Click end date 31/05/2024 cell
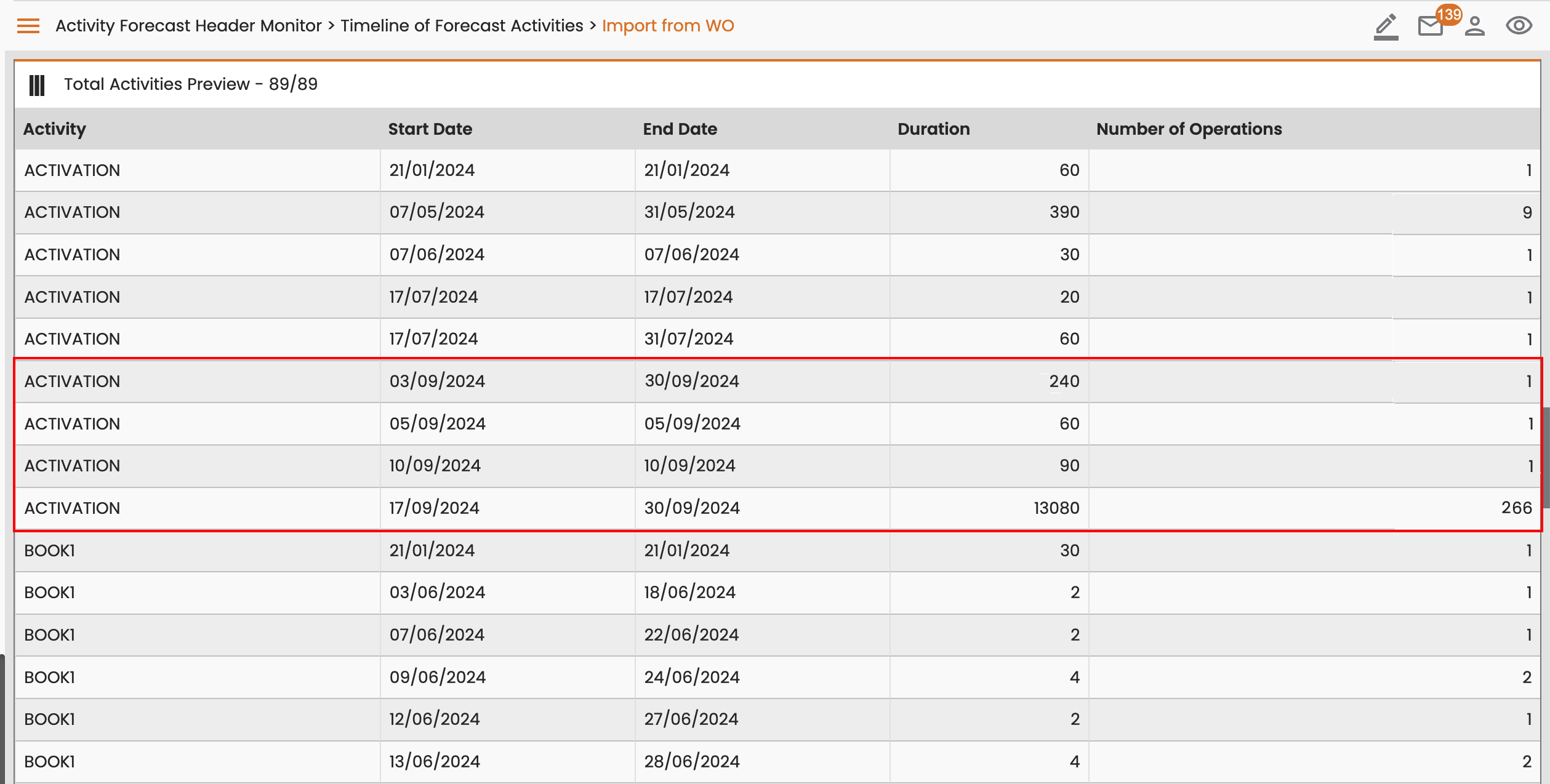1550x784 pixels. click(762, 212)
